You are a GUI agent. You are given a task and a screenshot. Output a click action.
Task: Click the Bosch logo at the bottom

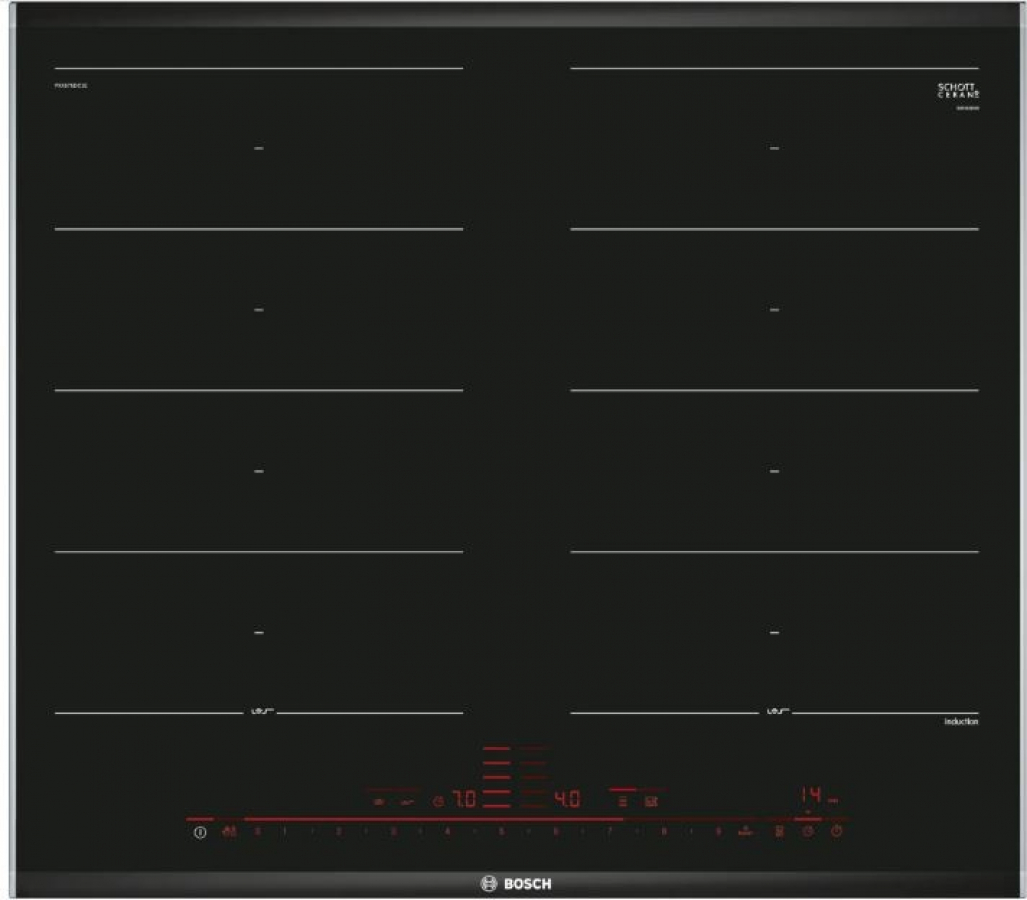click(x=516, y=883)
